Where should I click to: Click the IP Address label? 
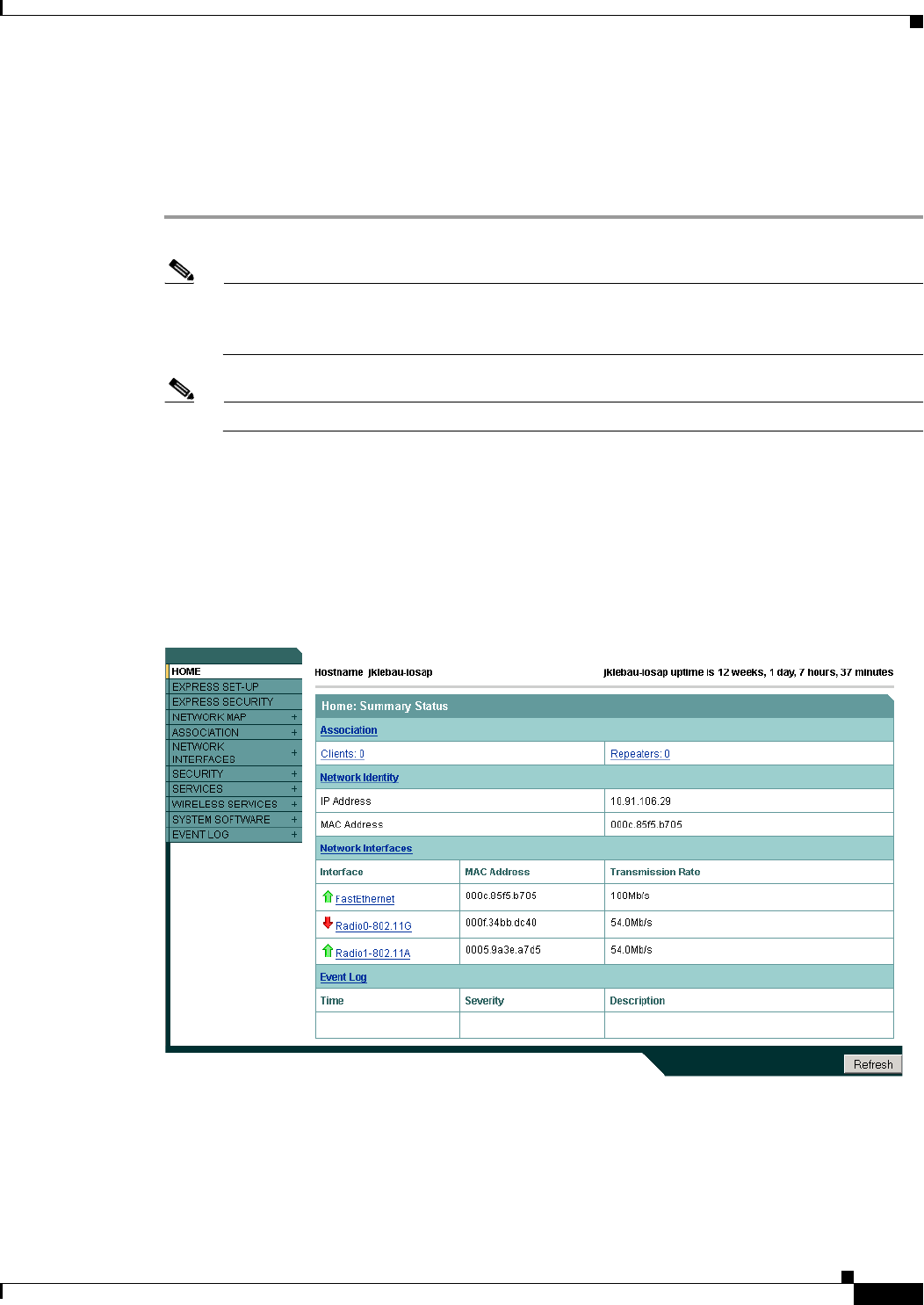point(346,801)
